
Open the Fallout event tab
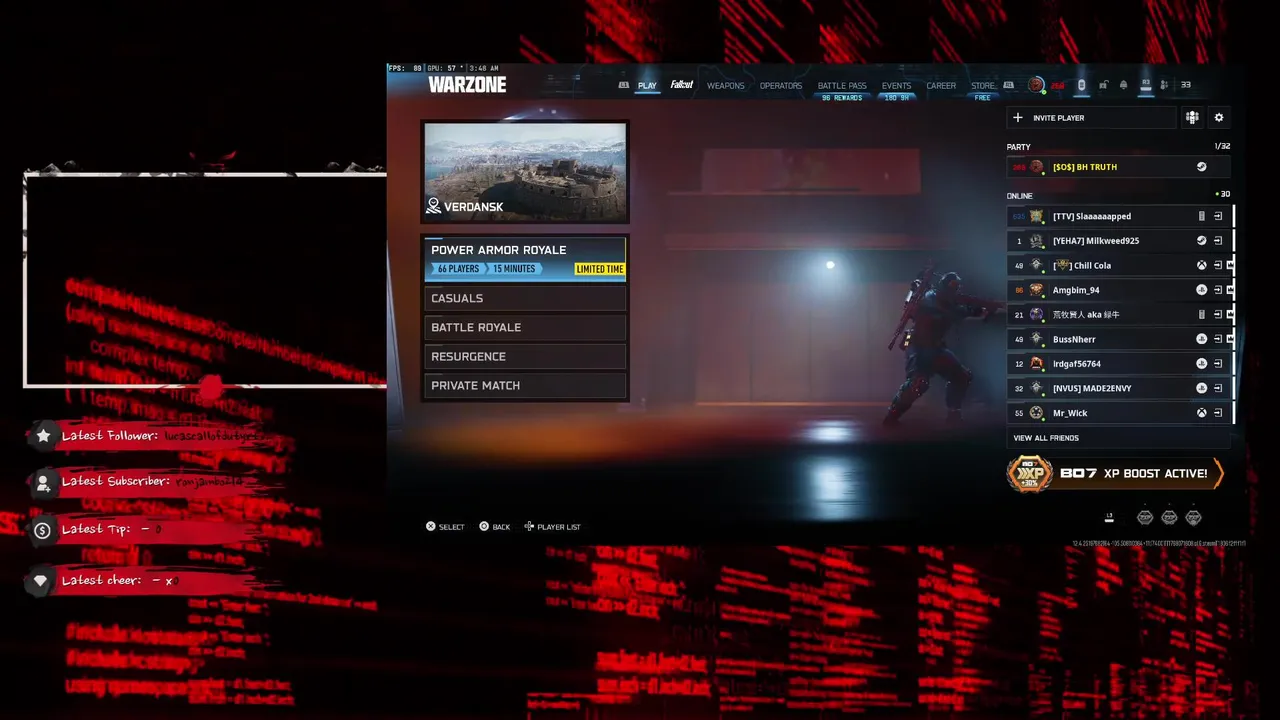pyautogui.click(x=682, y=85)
